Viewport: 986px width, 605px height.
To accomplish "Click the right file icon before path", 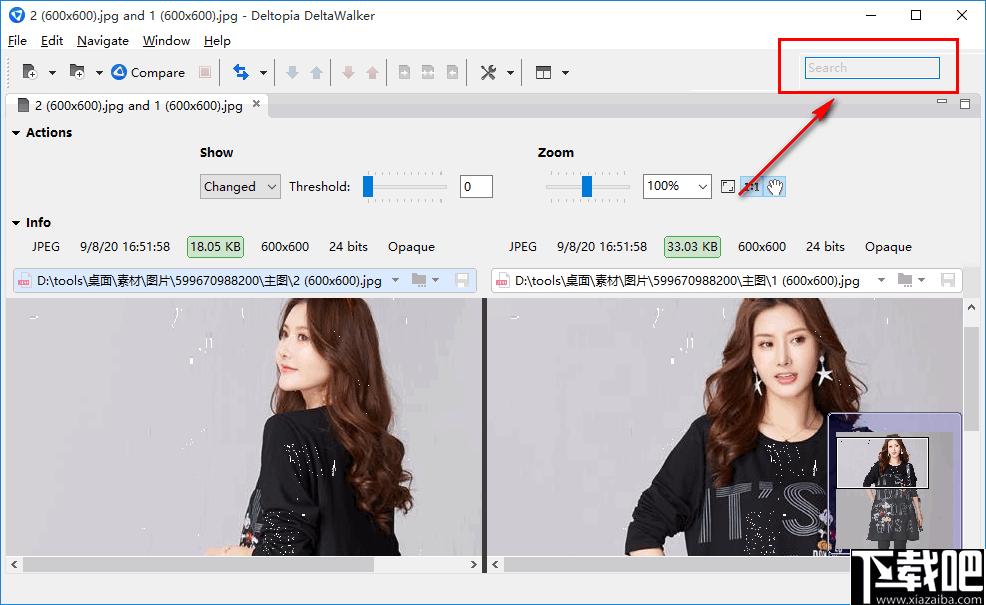I will point(502,280).
